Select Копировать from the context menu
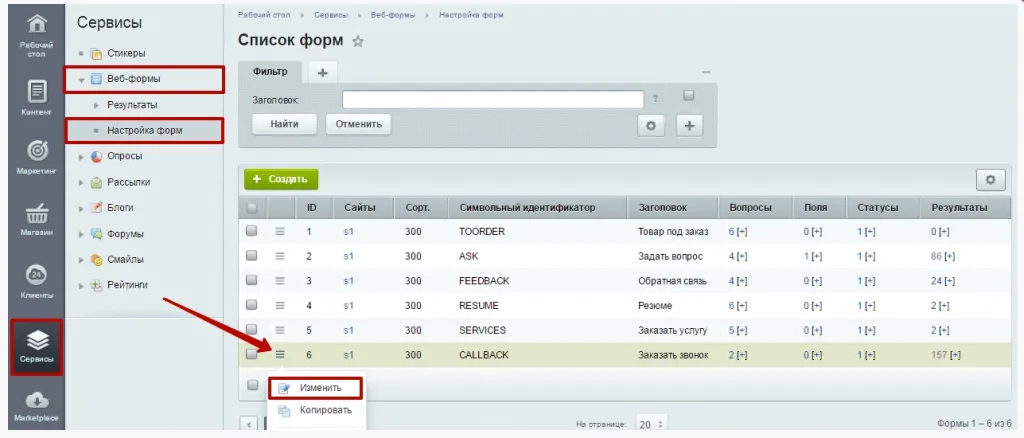The width and height of the screenshot is (1024, 438). 324,410
